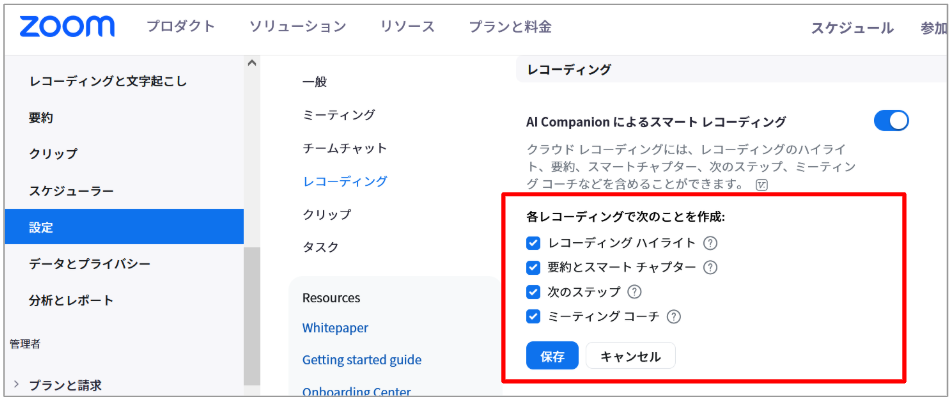Uncheck 次のステップ checkbox
The height and width of the screenshot is (405, 952).
click(533, 292)
